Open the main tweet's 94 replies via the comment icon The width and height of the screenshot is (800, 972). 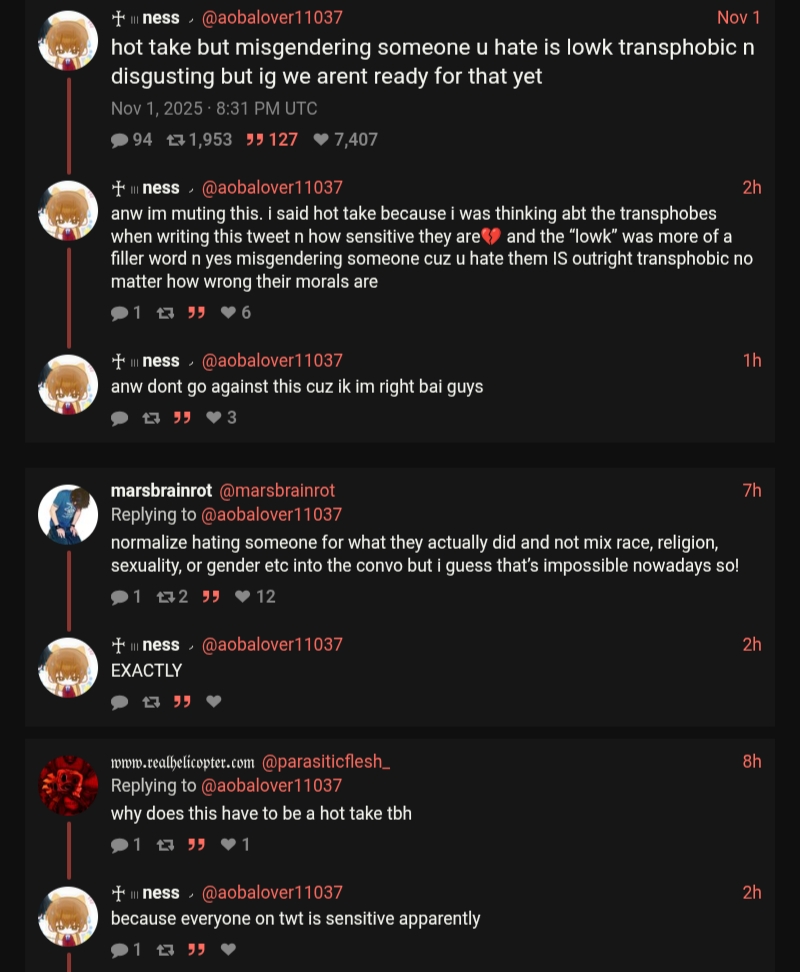click(x=120, y=140)
